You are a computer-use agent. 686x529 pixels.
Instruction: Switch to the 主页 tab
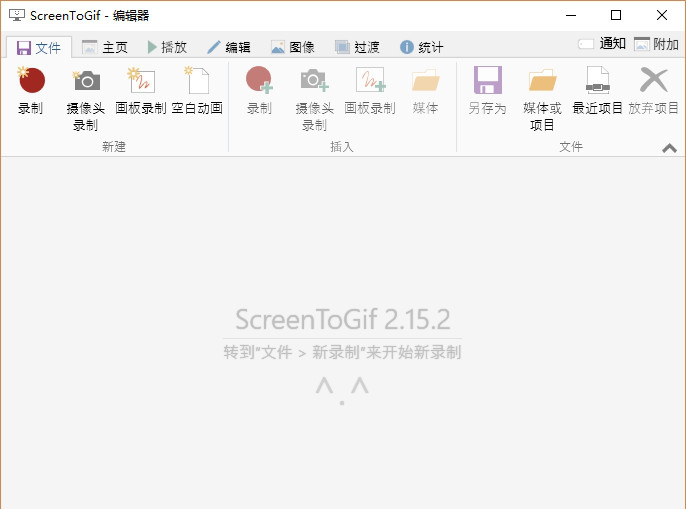point(105,47)
